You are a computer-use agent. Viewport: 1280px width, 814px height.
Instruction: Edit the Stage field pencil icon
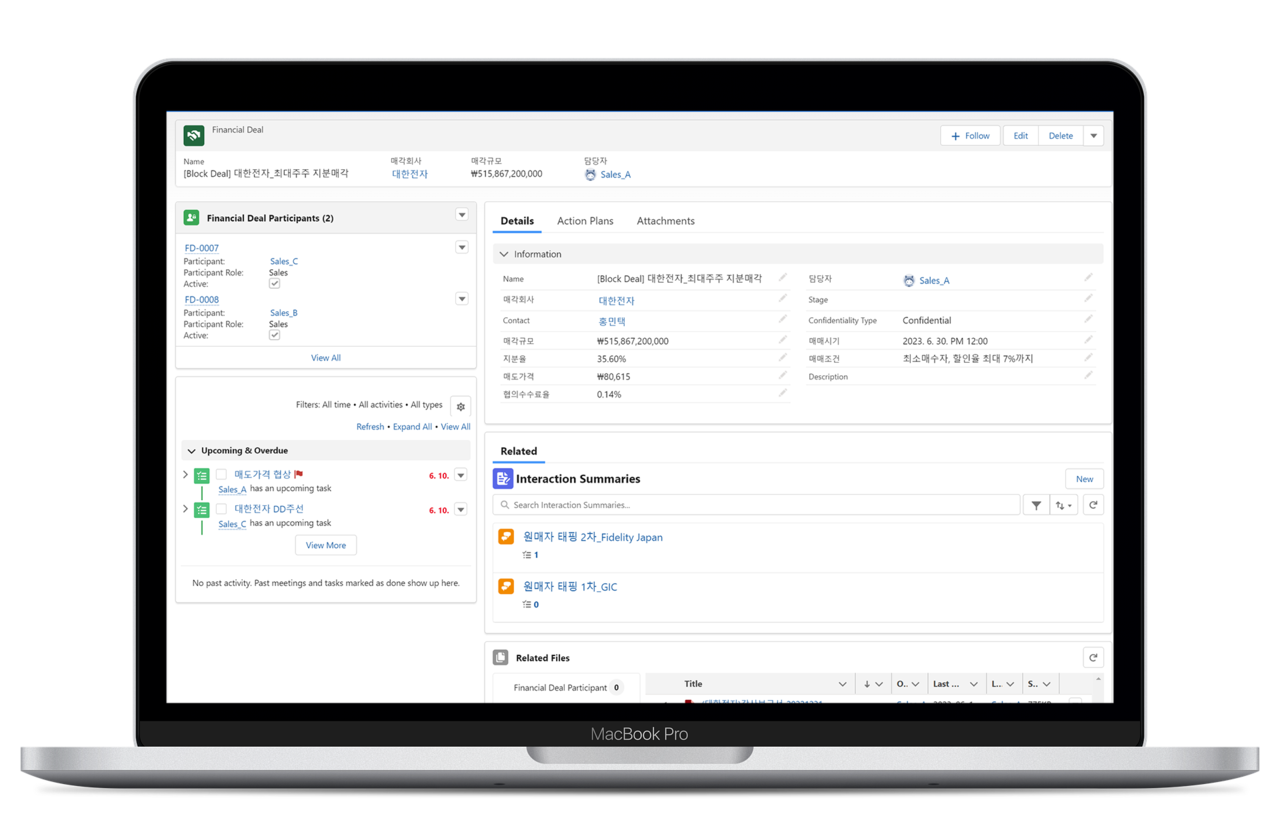point(1088,298)
